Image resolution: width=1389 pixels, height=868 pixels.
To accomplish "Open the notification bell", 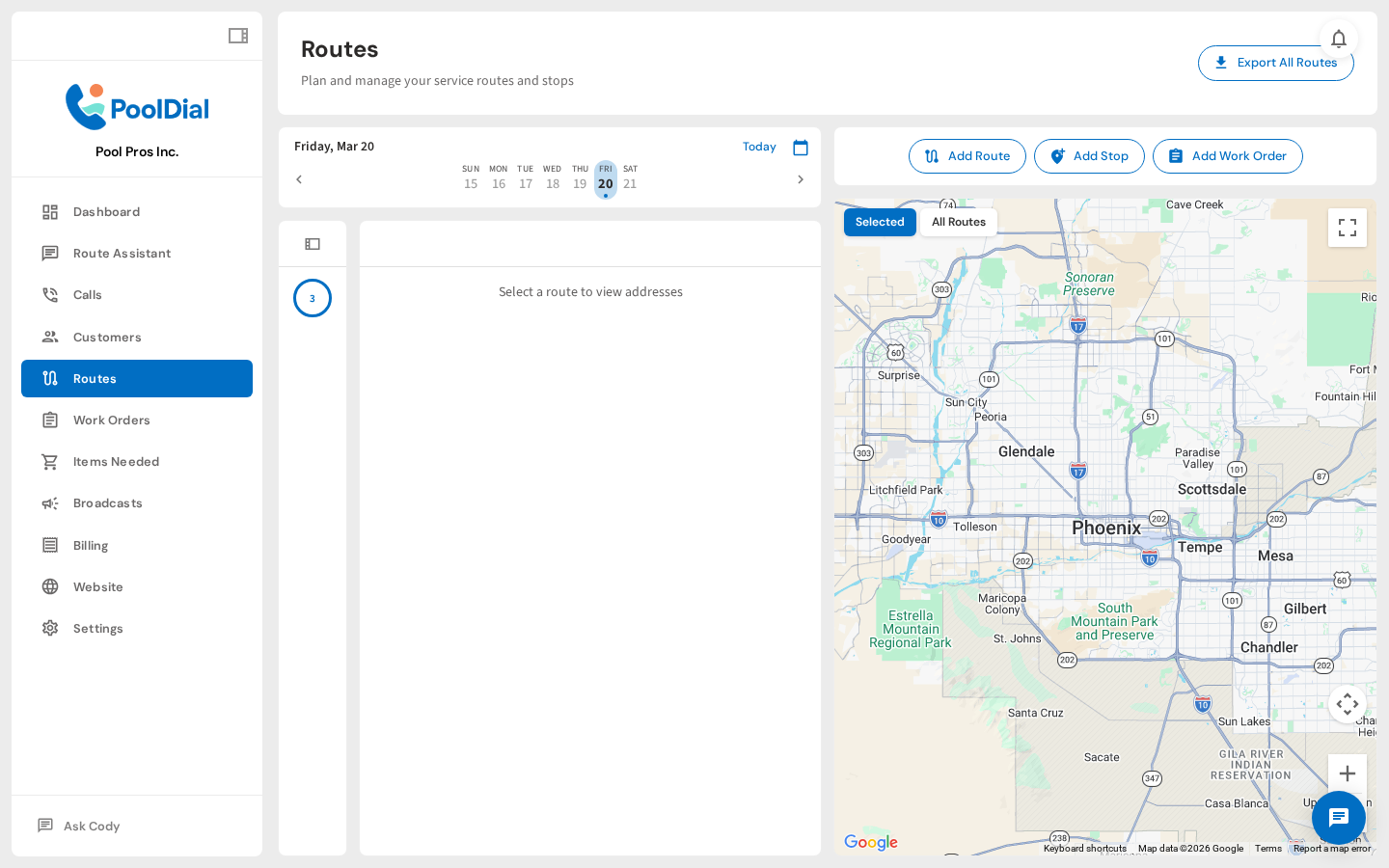I will click(1339, 39).
